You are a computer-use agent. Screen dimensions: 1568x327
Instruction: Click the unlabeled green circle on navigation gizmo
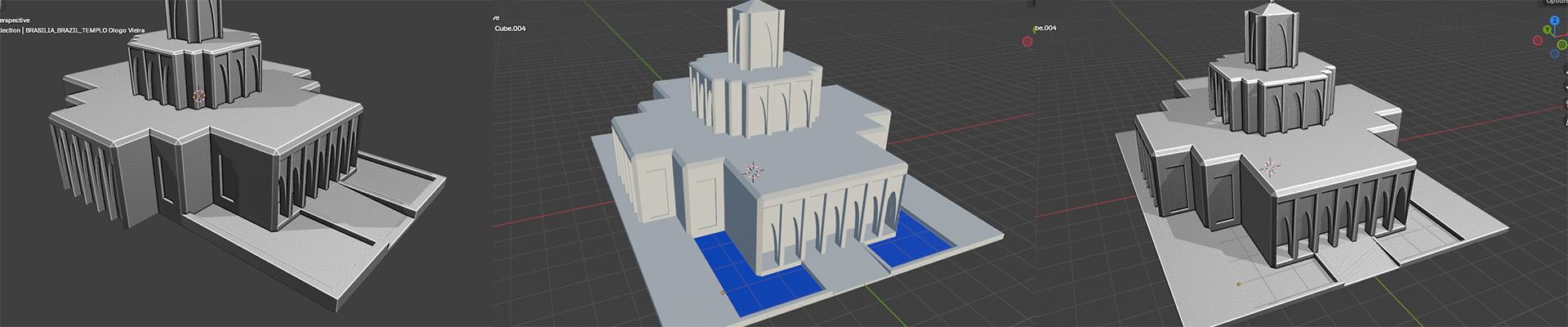(1562, 45)
